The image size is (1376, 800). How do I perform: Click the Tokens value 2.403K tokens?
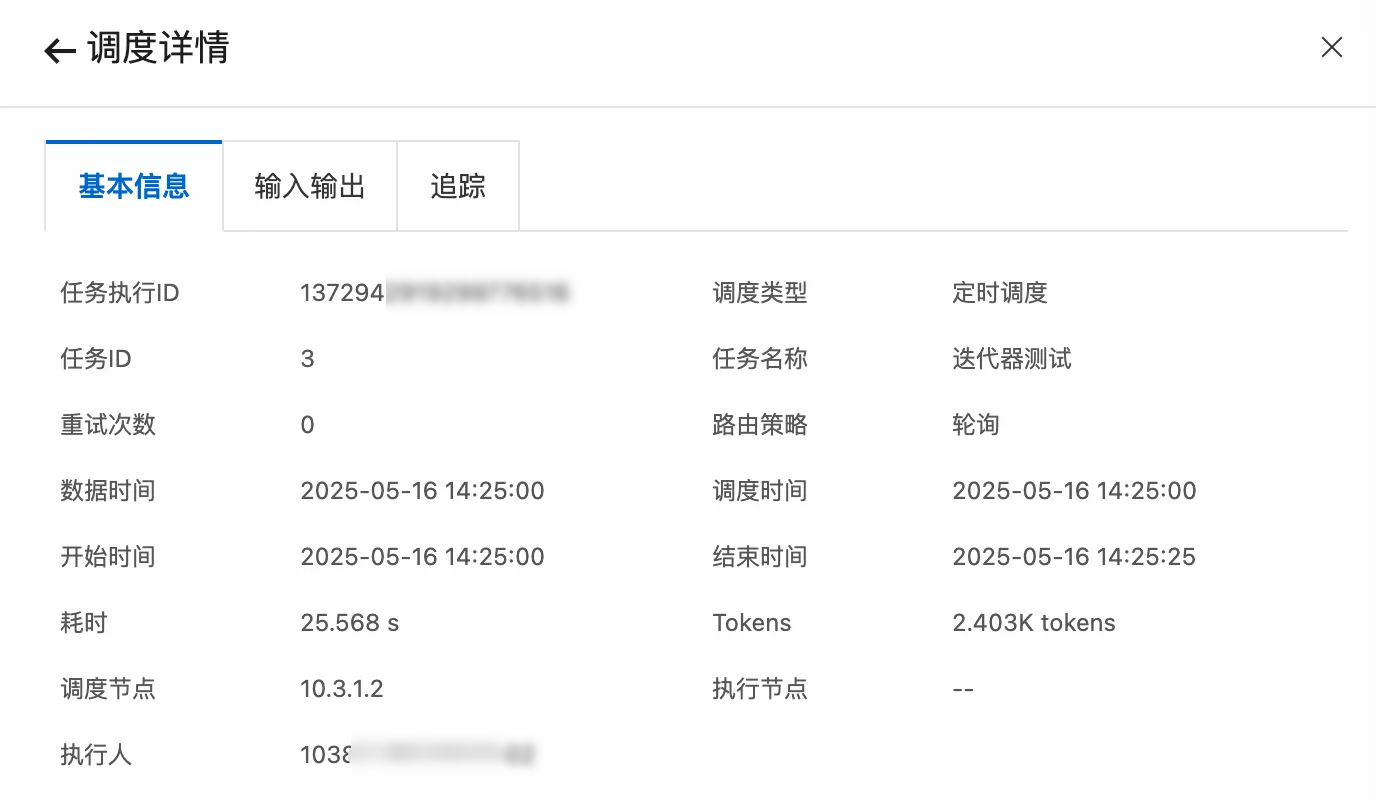[x=1034, y=623]
